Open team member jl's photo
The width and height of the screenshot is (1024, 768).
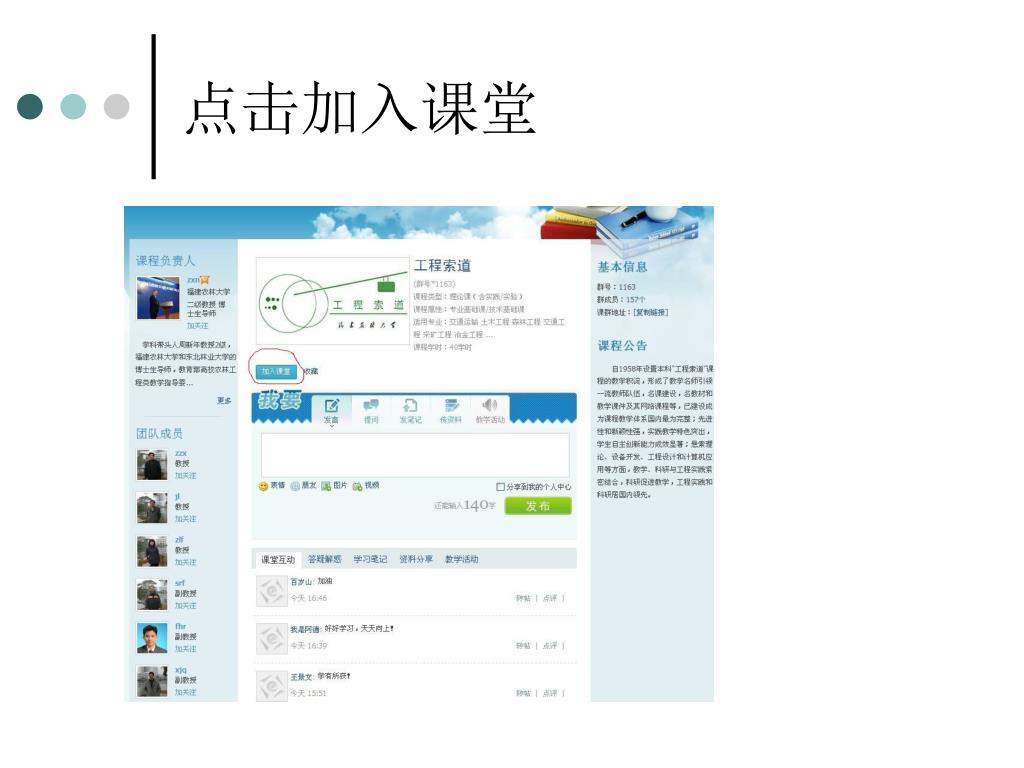(152, 508)
